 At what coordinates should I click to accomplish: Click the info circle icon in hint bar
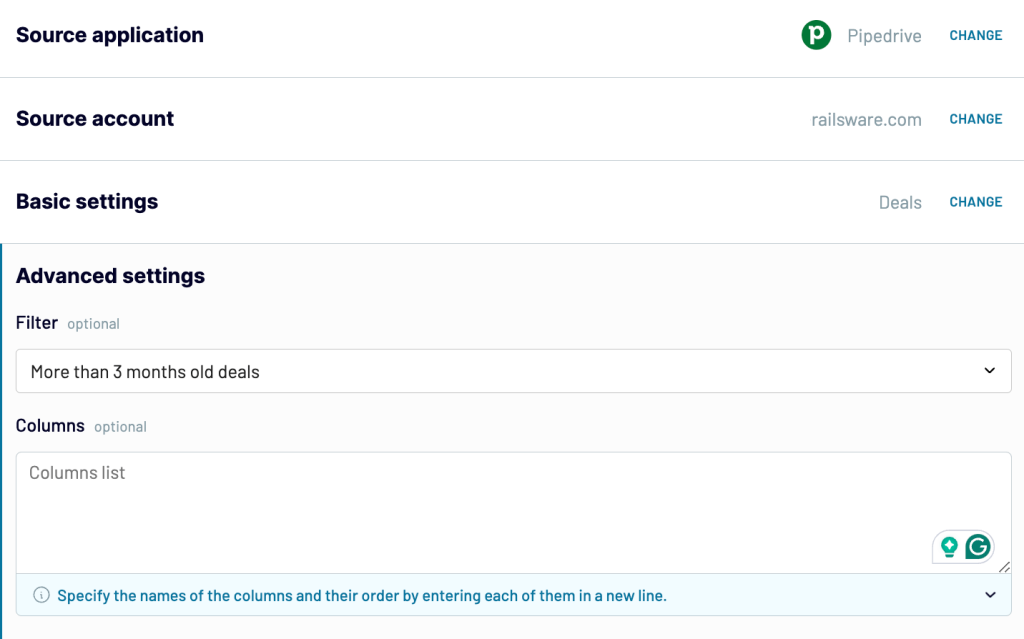tap(41, 595)
